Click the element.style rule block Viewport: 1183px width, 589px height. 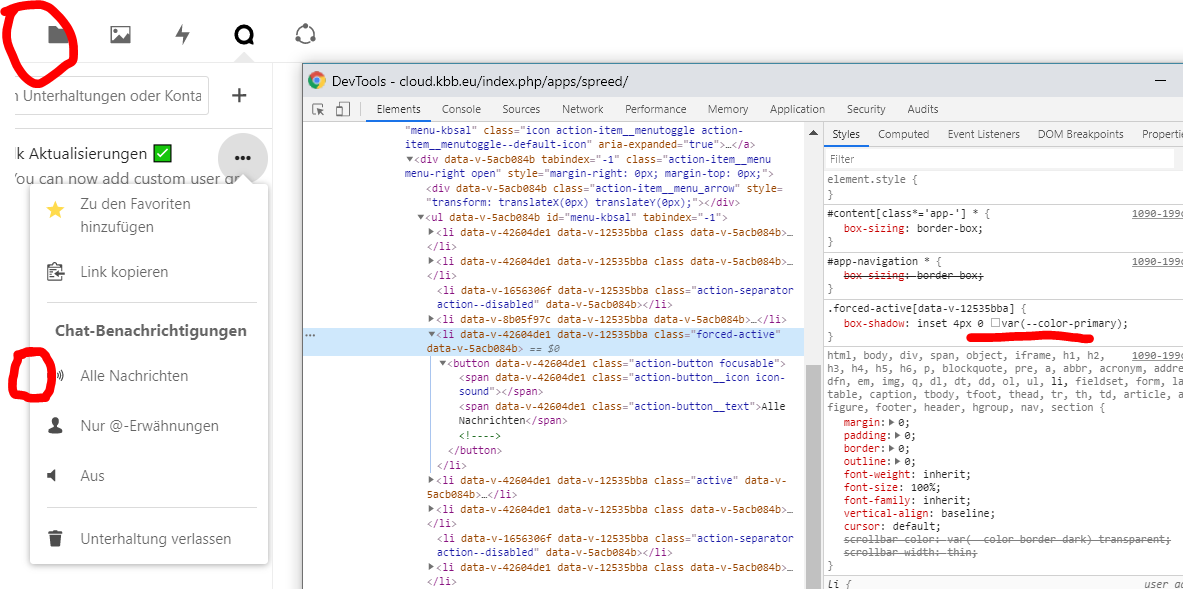coord(1003,186)
